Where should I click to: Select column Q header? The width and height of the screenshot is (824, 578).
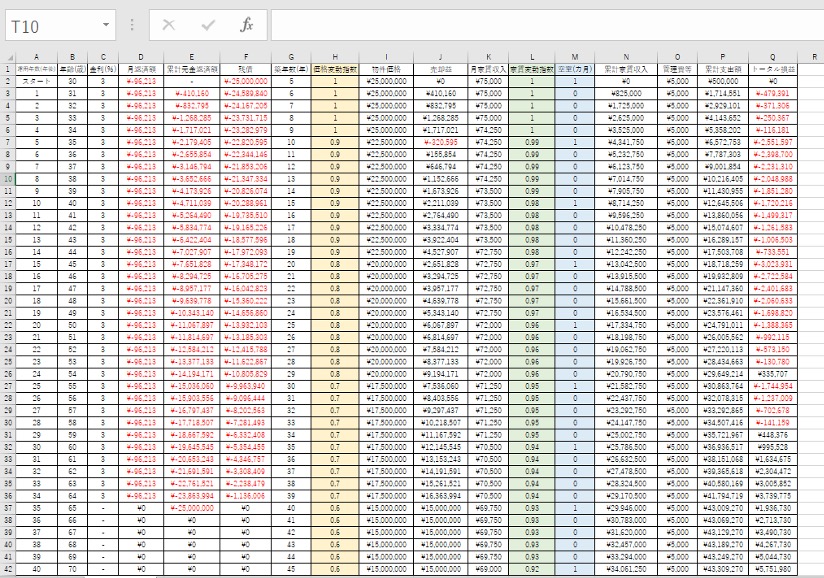pos(772,57)
